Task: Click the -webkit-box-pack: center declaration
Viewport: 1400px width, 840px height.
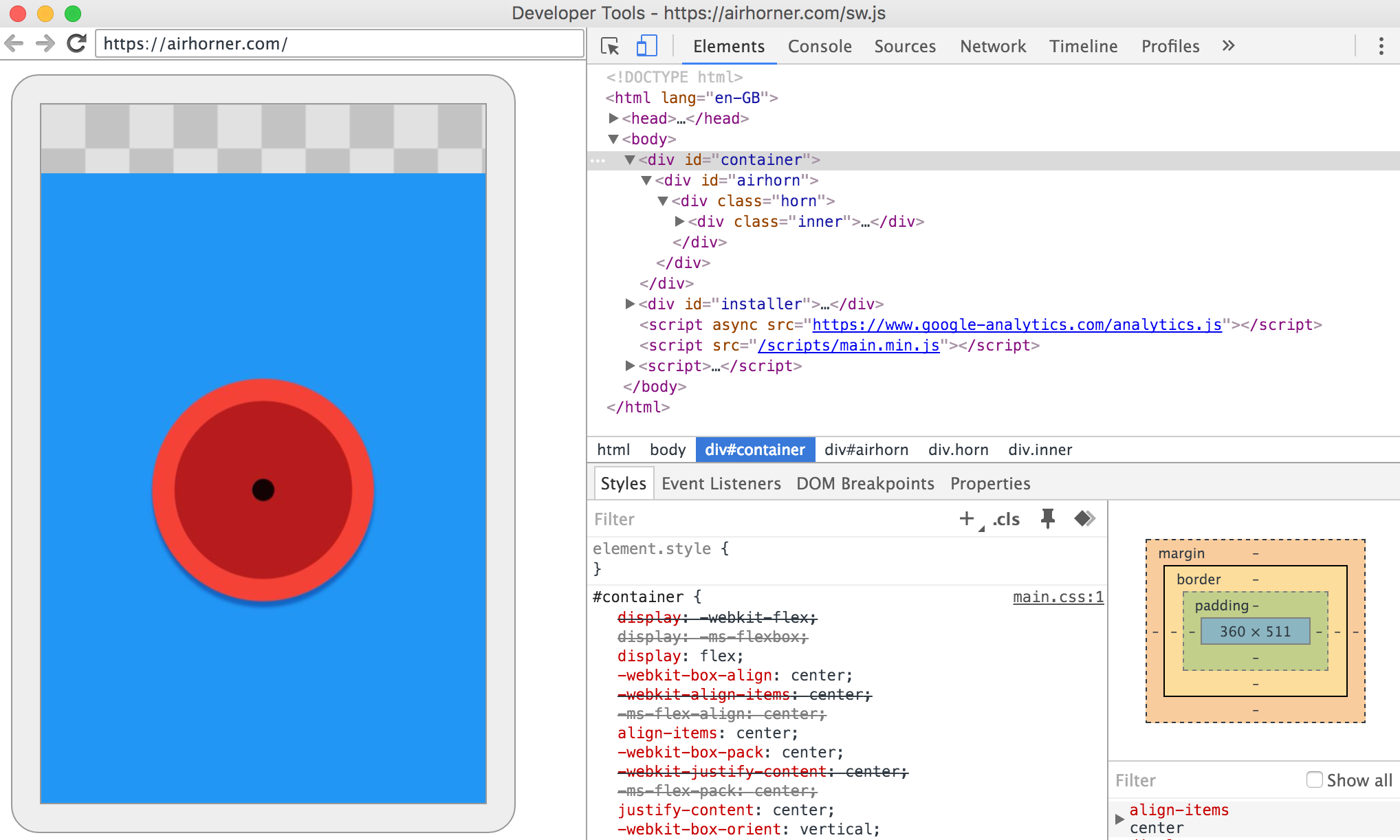Action: tap(730, 752)
